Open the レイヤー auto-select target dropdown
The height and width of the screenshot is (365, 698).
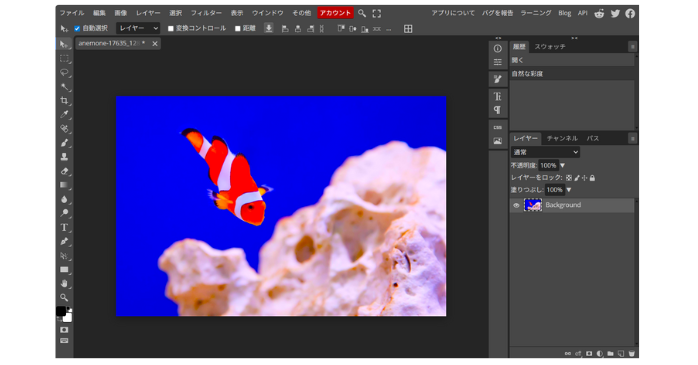click(138, 28)
